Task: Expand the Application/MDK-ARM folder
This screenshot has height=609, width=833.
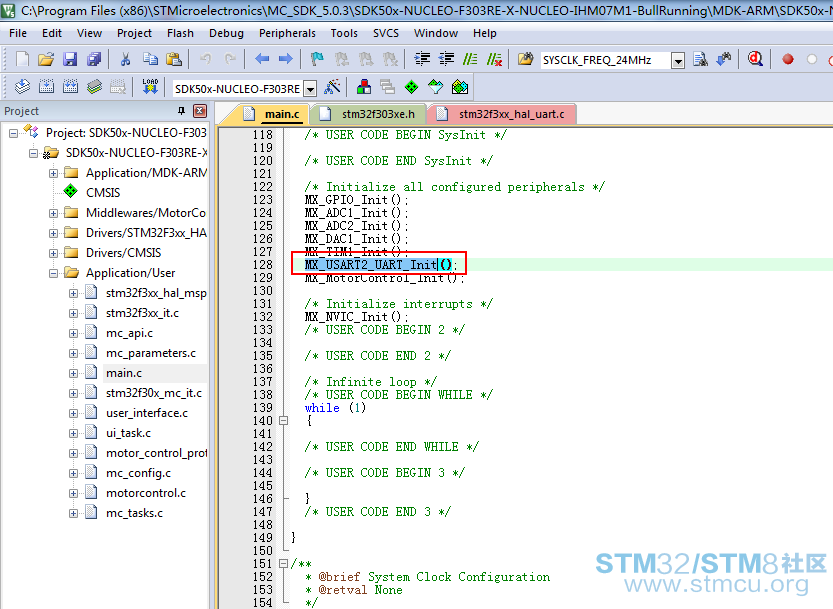Action: (53, 173)
